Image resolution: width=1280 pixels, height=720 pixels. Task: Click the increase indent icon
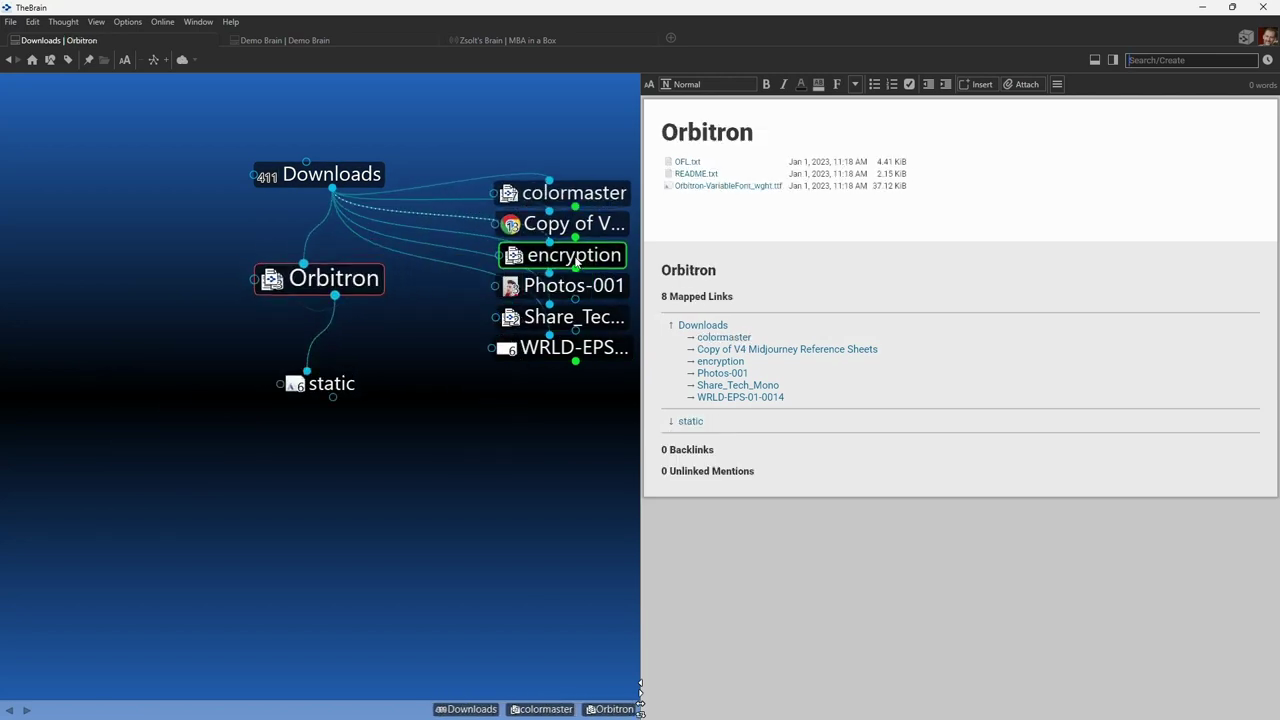tap(945, 85)
